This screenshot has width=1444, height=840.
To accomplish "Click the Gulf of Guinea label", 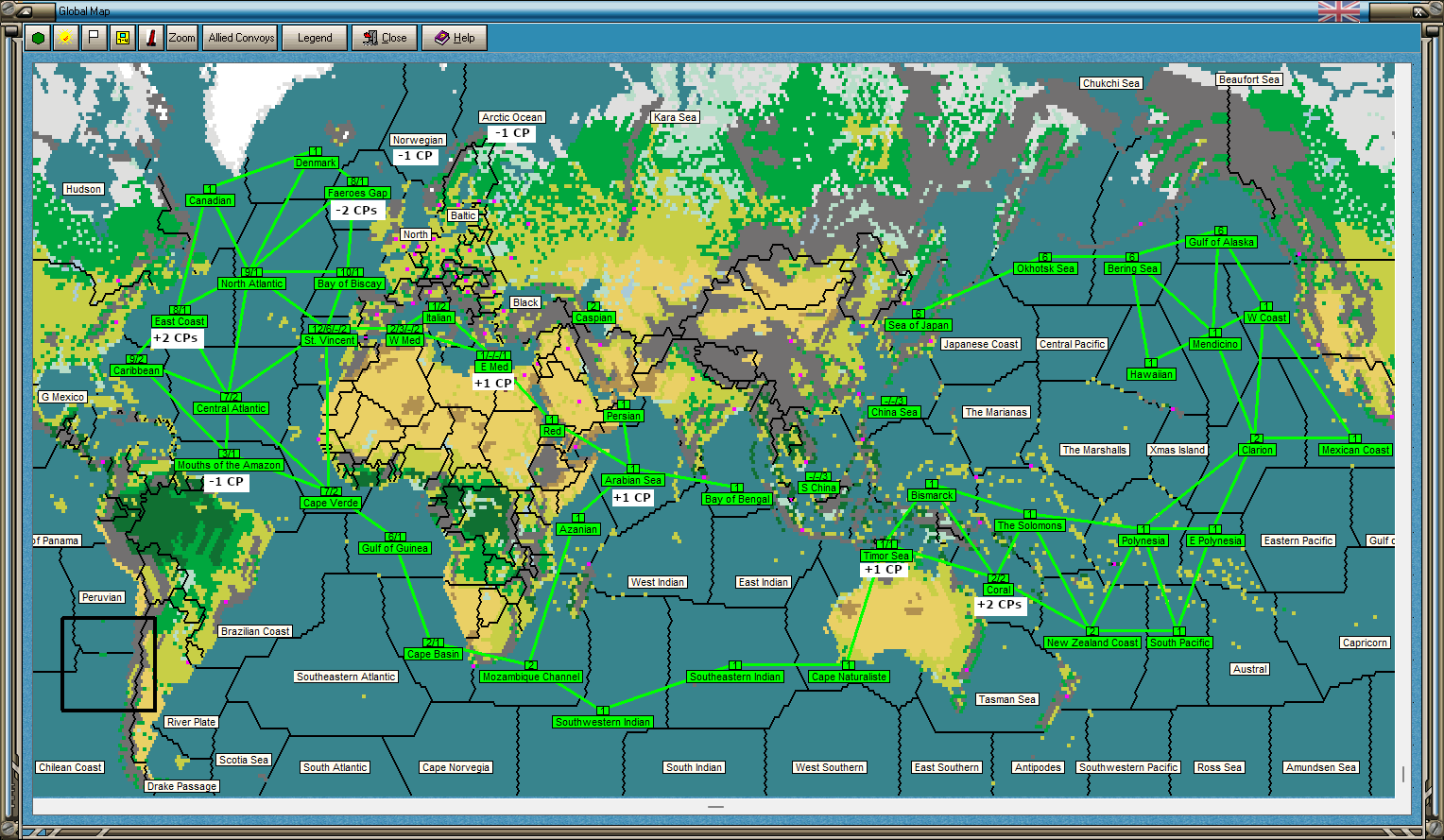I will (395, 548).
